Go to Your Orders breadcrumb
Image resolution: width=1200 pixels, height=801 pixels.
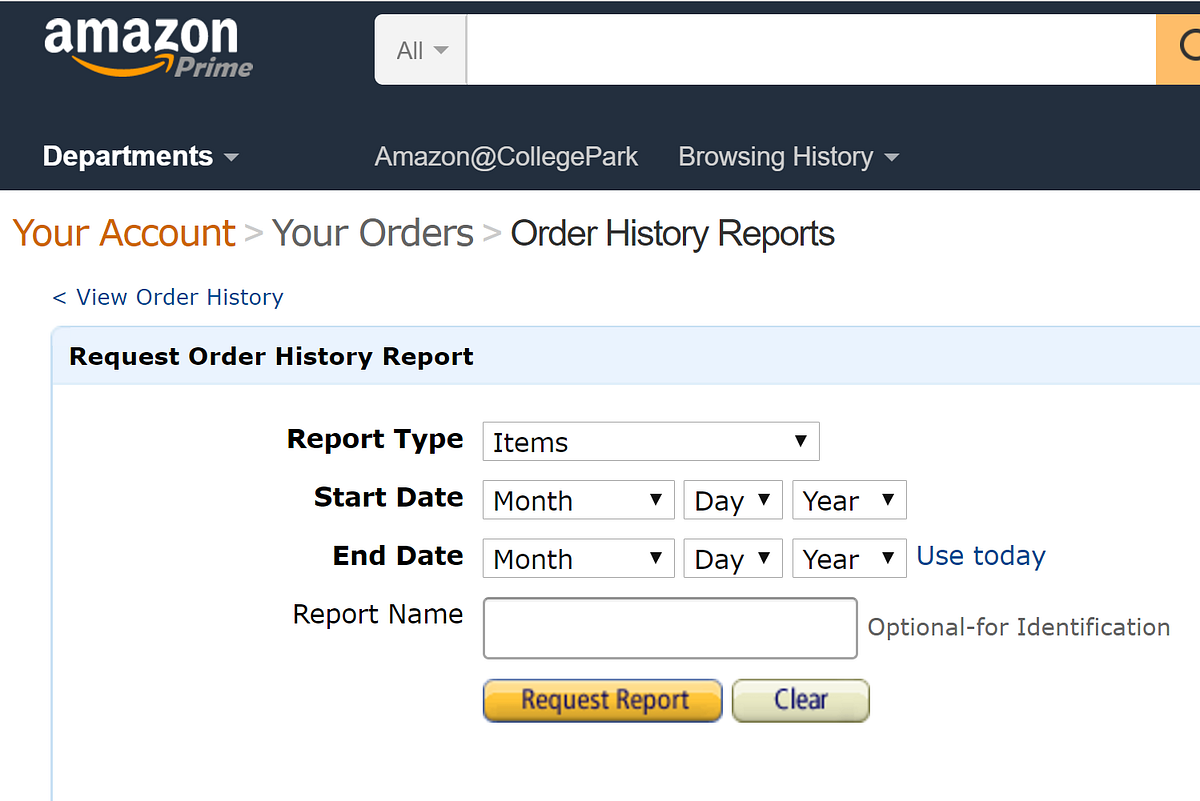tap(373, 233)
